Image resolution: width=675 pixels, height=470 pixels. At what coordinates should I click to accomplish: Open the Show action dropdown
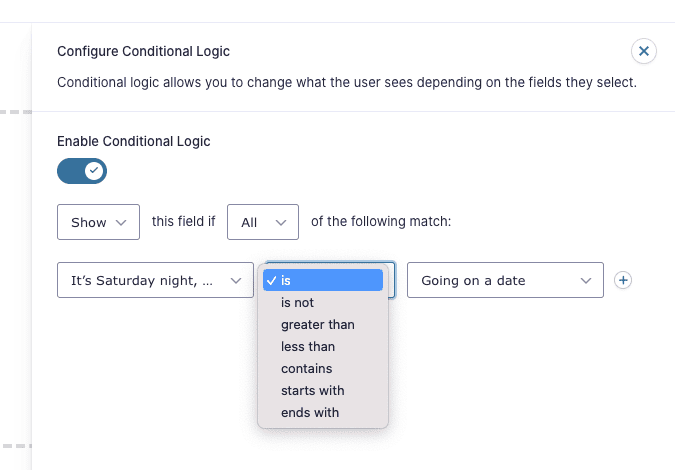coord(98,222)
